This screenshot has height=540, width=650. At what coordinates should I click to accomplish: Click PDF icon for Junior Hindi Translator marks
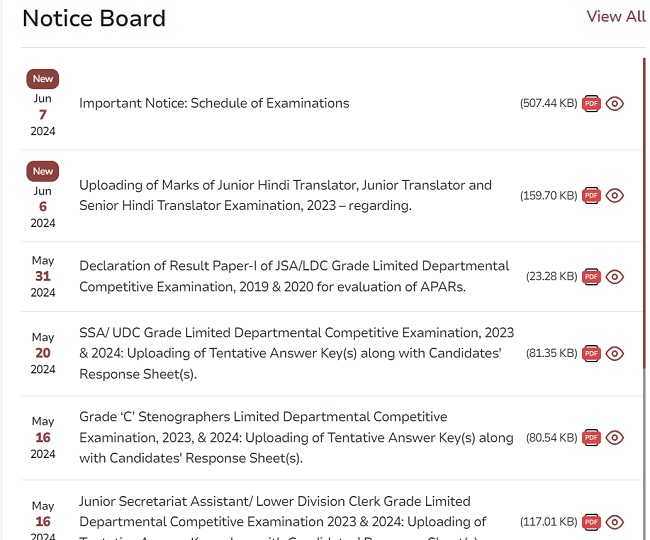(x=591, y=196)
